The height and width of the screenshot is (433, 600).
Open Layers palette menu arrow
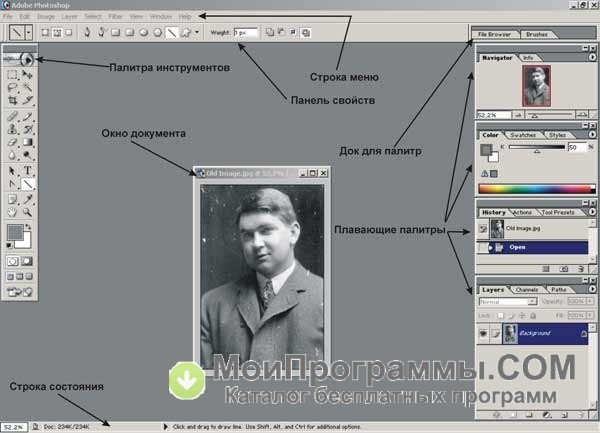(592, 289)
